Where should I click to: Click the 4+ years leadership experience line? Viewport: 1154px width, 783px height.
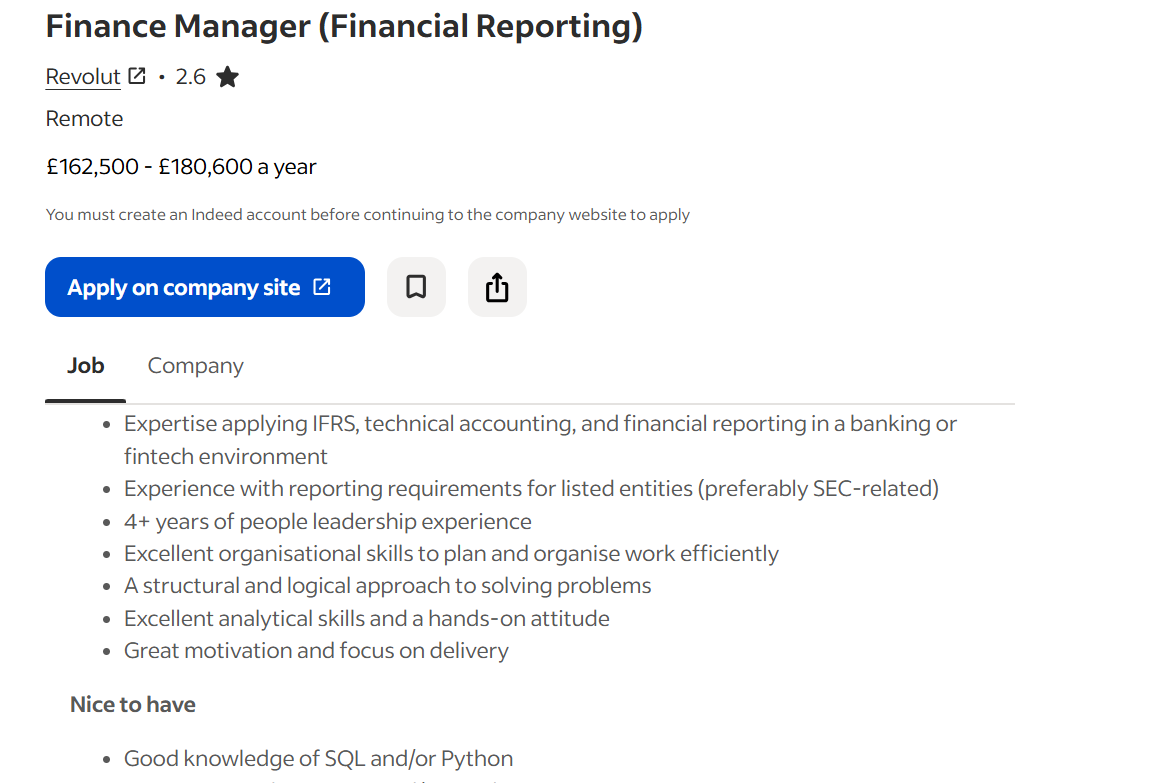pyautogui.click(x=328, y=522)
